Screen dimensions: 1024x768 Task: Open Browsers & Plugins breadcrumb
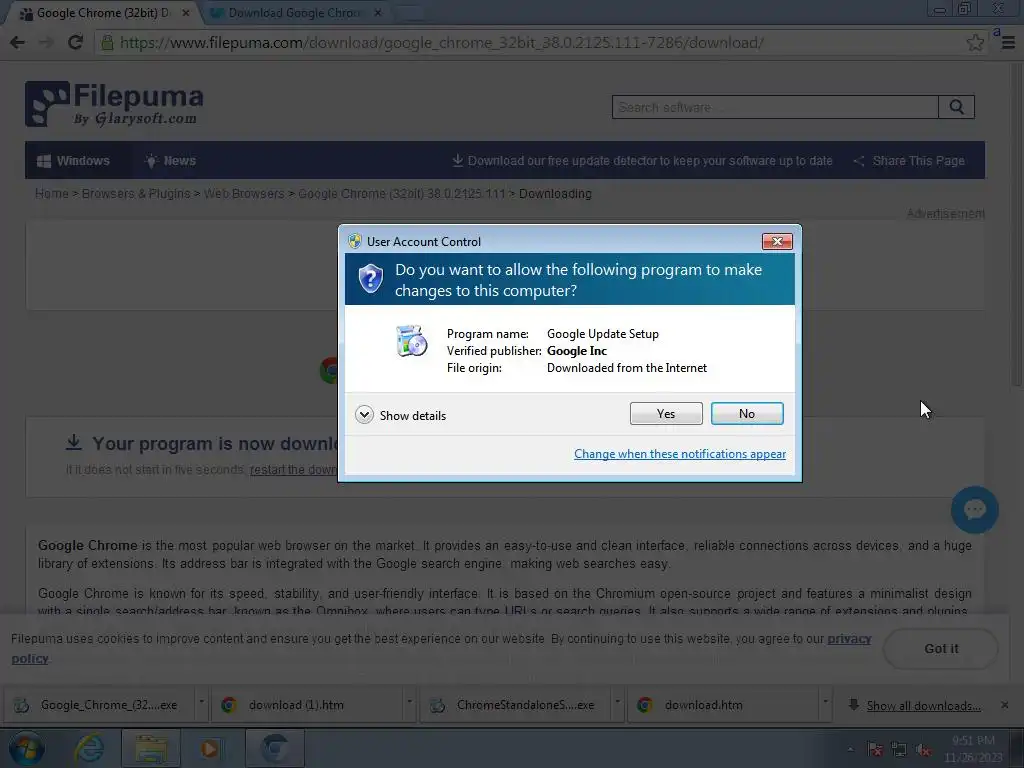tap(136, 194)
